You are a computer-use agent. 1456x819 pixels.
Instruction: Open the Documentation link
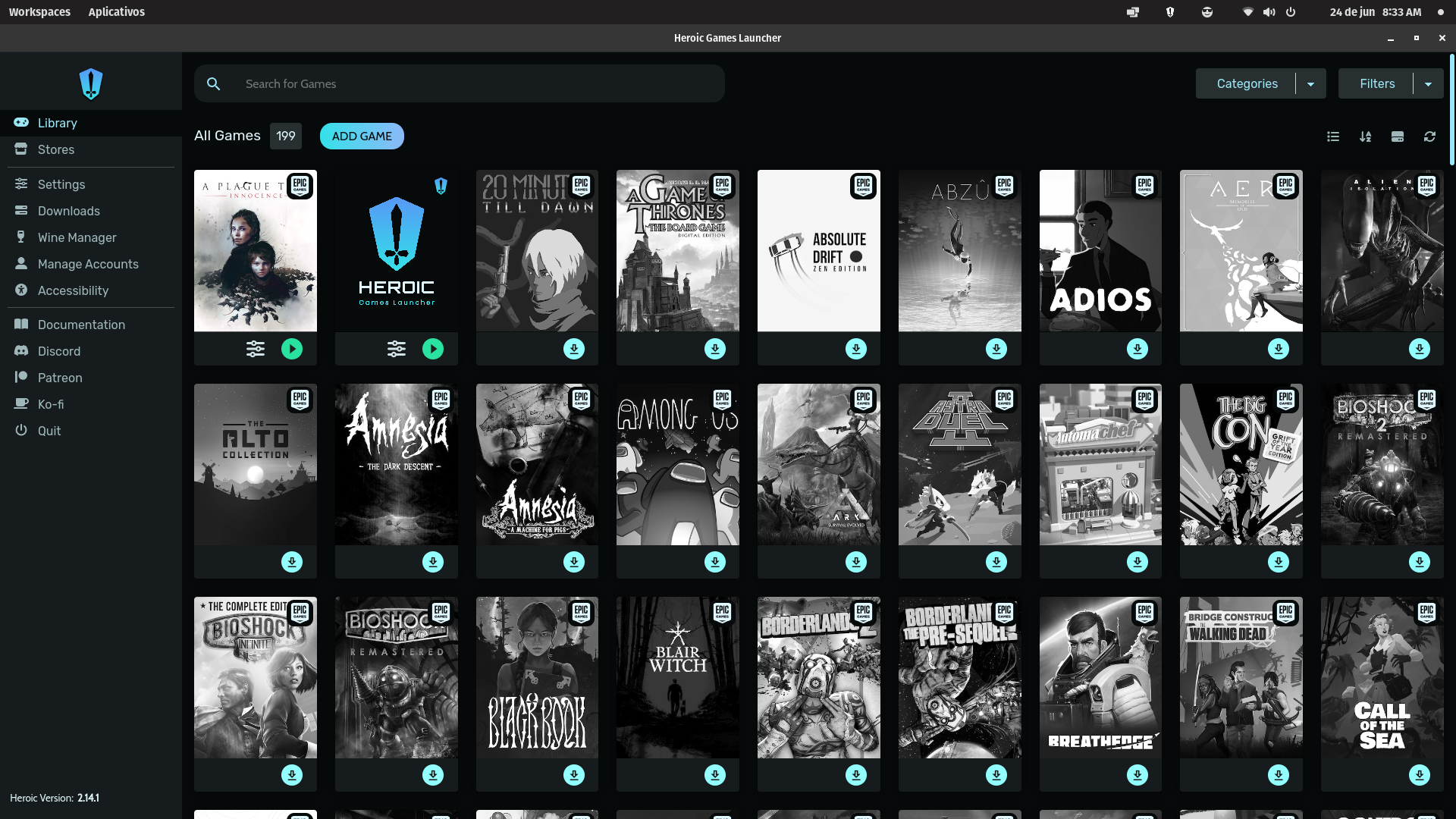pos(81,325)
